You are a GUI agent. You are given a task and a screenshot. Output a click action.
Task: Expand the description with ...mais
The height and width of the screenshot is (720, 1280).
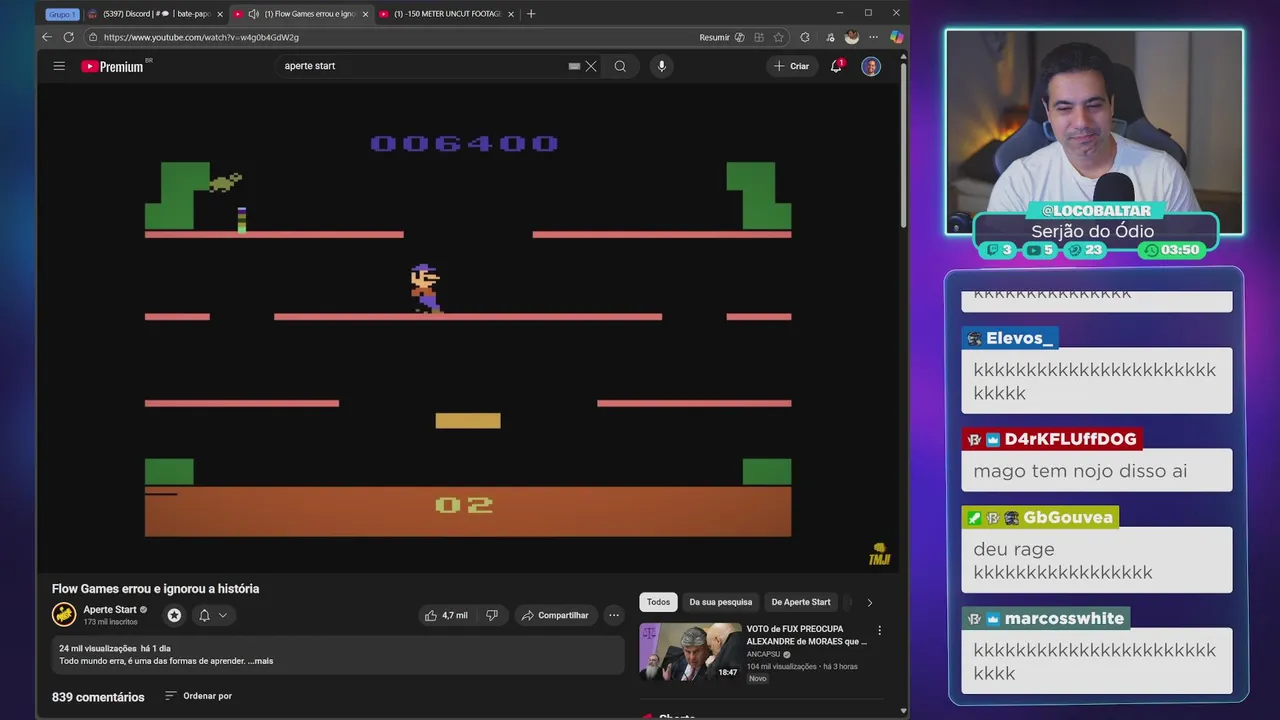click(x=259, y=661)
